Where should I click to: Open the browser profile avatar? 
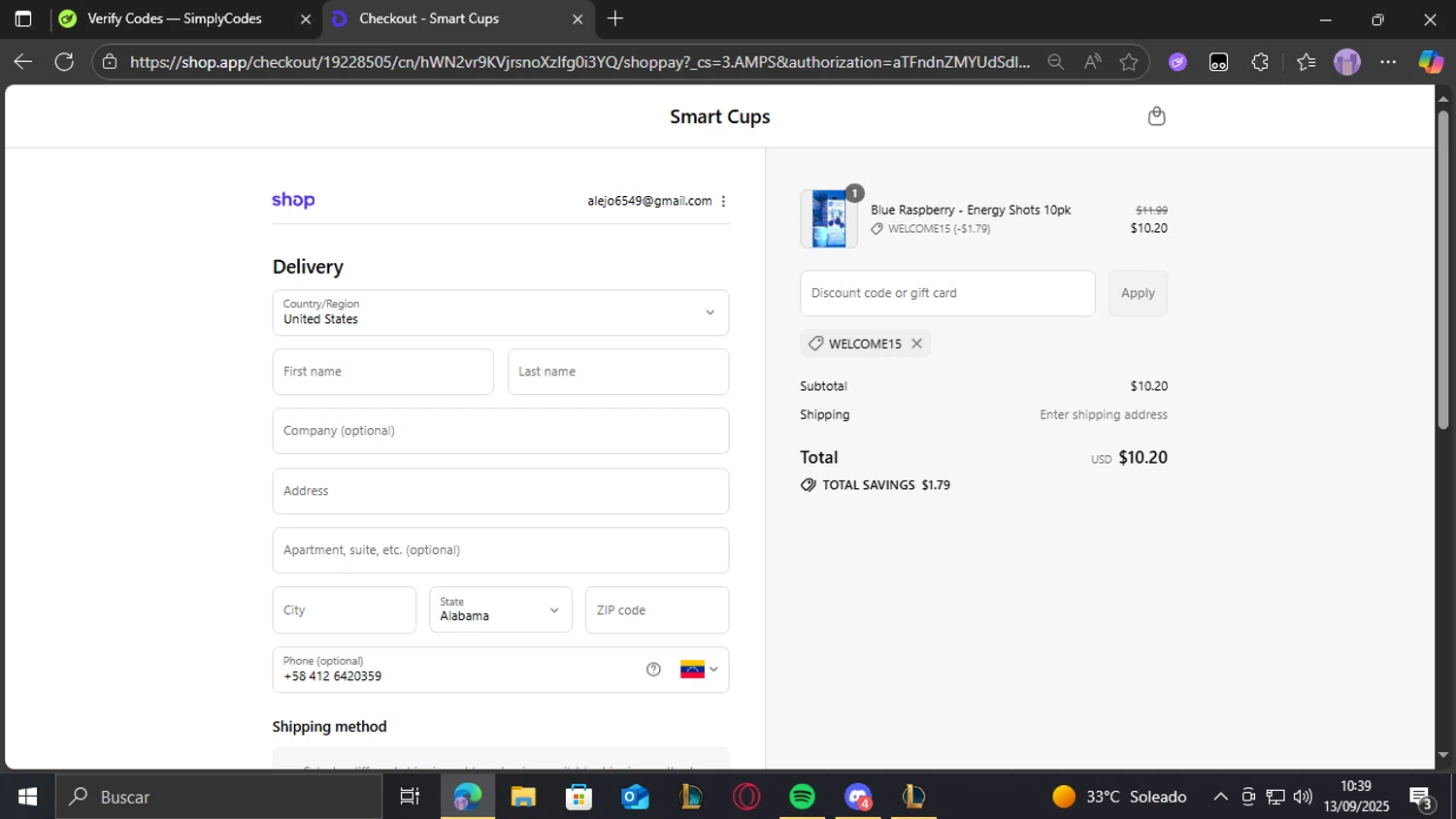click(1347, 62)
